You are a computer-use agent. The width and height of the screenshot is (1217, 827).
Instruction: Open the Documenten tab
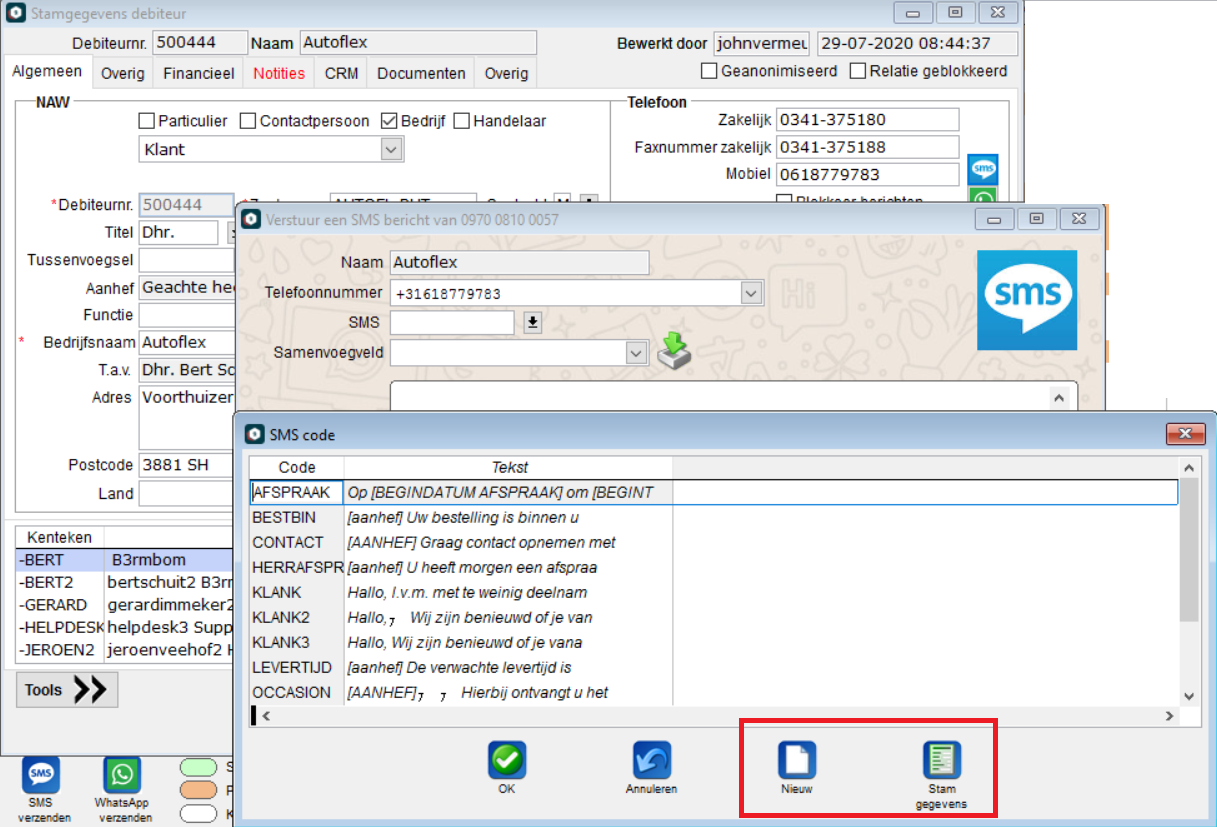[x=421, y=73]
